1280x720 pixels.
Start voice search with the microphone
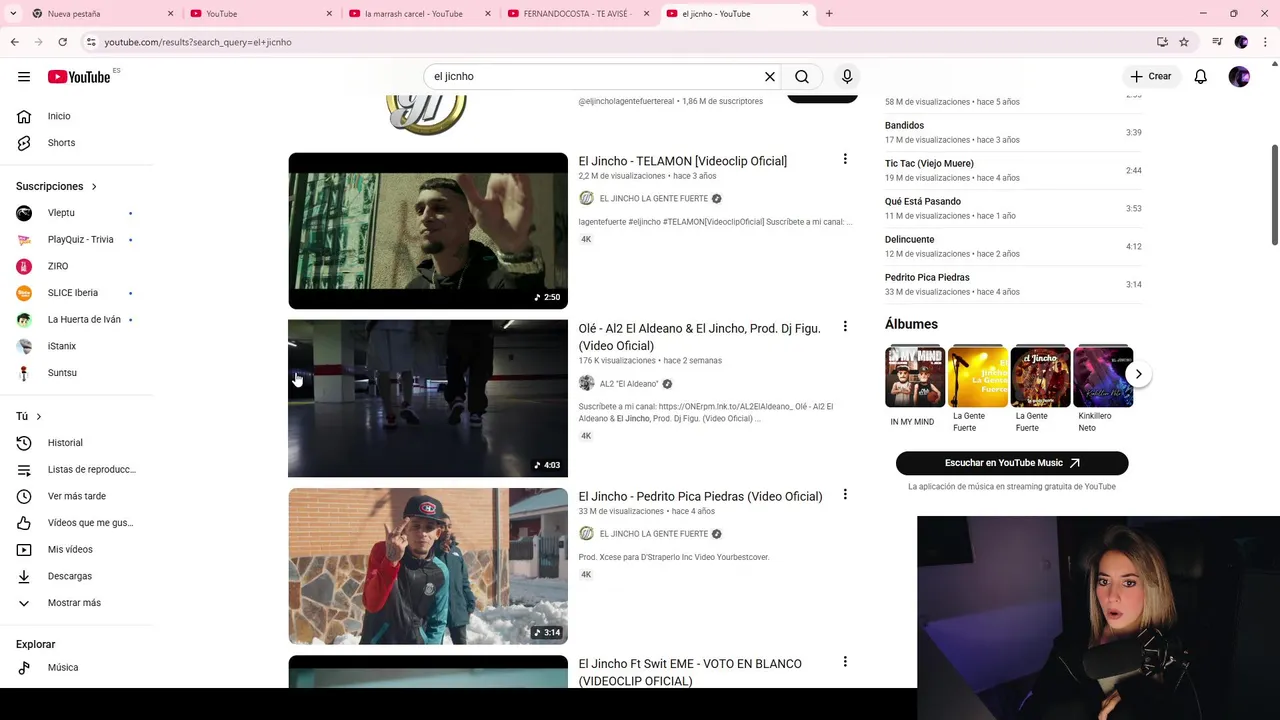pos(847,77)
